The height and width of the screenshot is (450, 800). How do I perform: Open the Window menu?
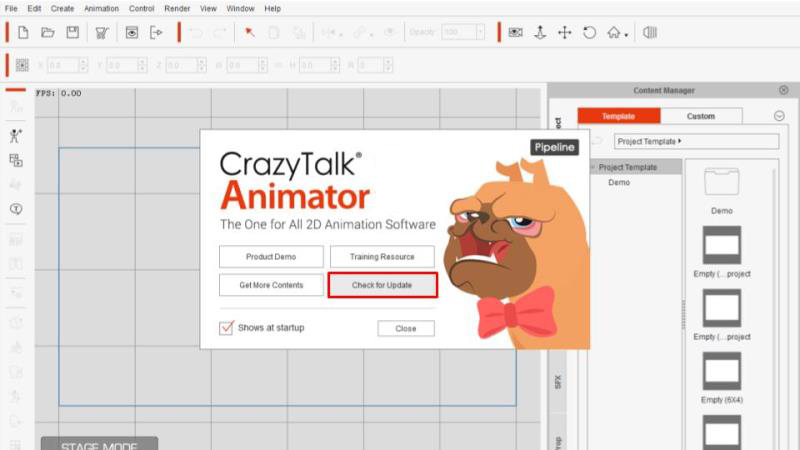tap(240, 9)
